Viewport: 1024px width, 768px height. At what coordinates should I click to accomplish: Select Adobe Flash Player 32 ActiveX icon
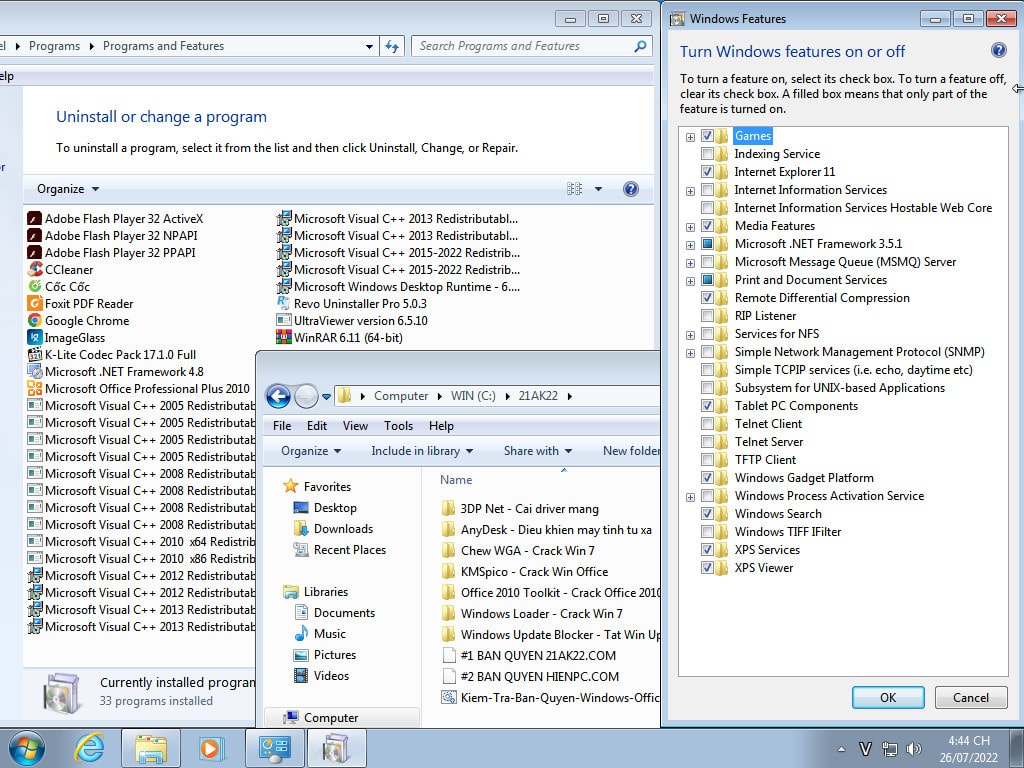coord(35,219)
